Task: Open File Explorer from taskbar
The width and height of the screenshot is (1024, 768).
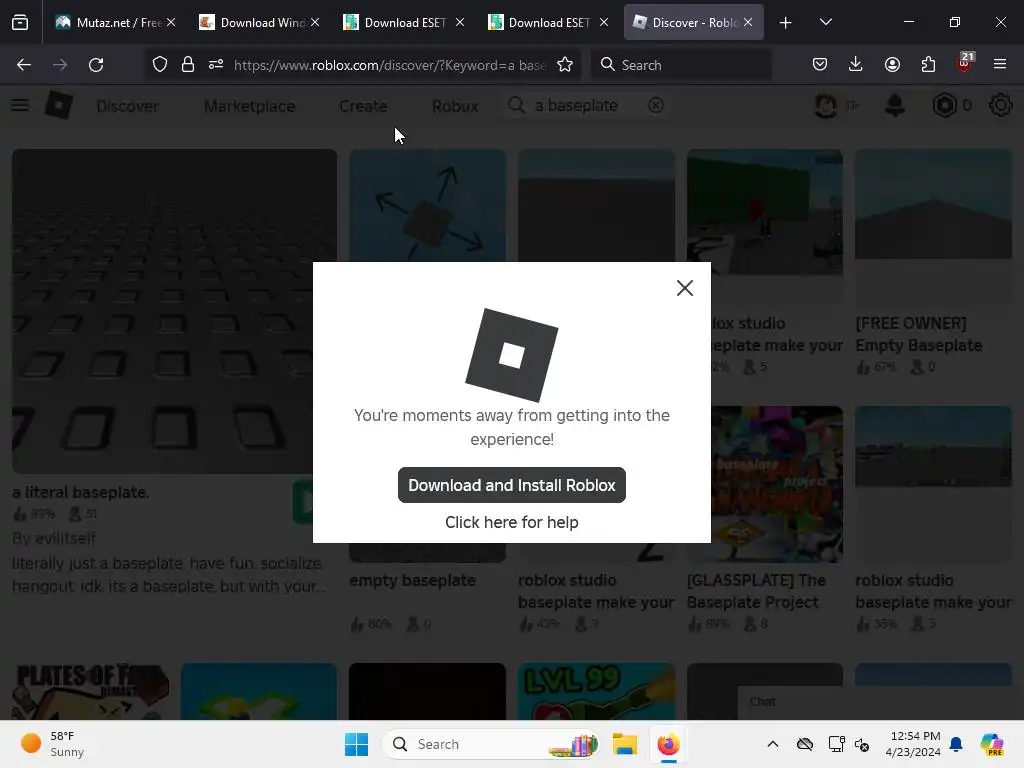Action: point(624,744)
